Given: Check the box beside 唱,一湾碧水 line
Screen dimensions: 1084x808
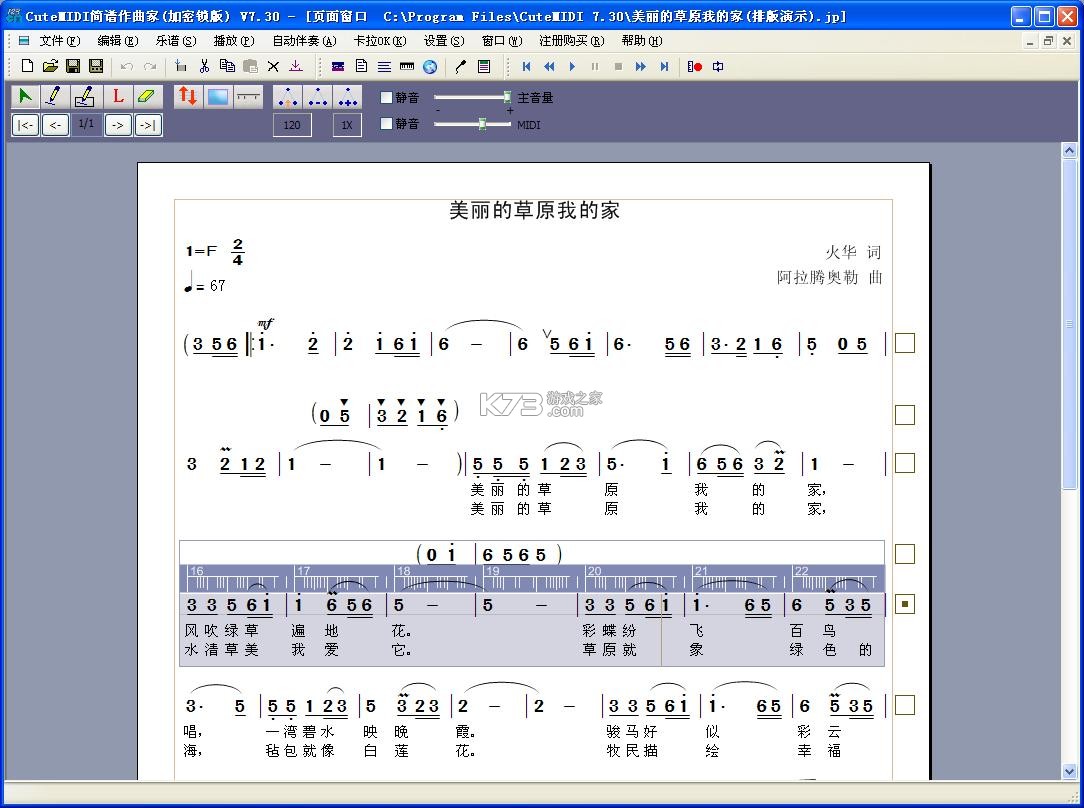Looking at the screenshot, I should pyautogui.click(x=904, y=705).
